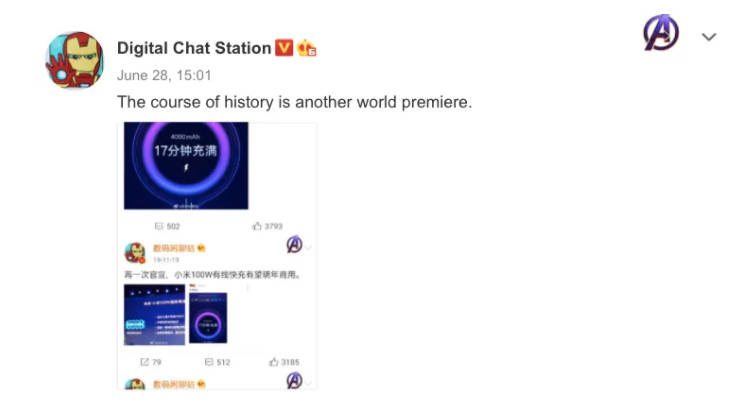The width and height of the screenshot is (752, 403).
Task: Open the blue presentation slide thumbnail
Action: 154,315
